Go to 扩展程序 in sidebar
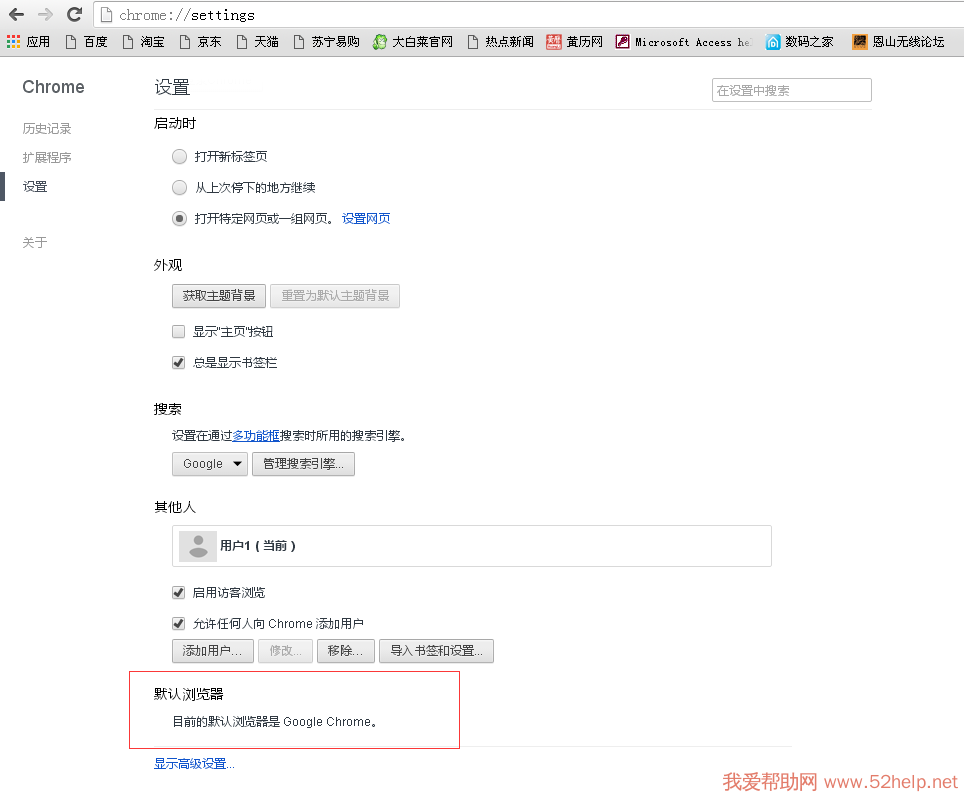The image size is (964, 793). point(47,158)
